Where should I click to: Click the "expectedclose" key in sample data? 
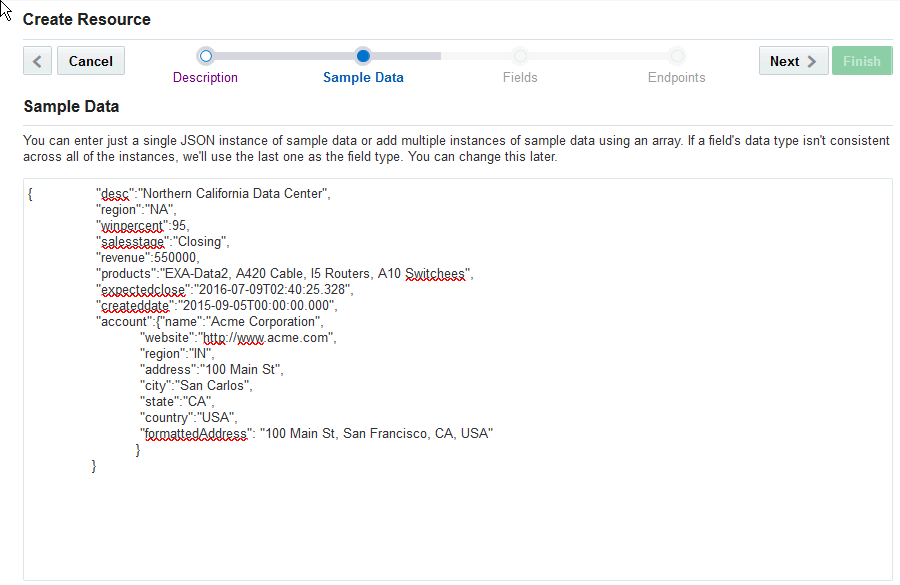click(136, 289)
